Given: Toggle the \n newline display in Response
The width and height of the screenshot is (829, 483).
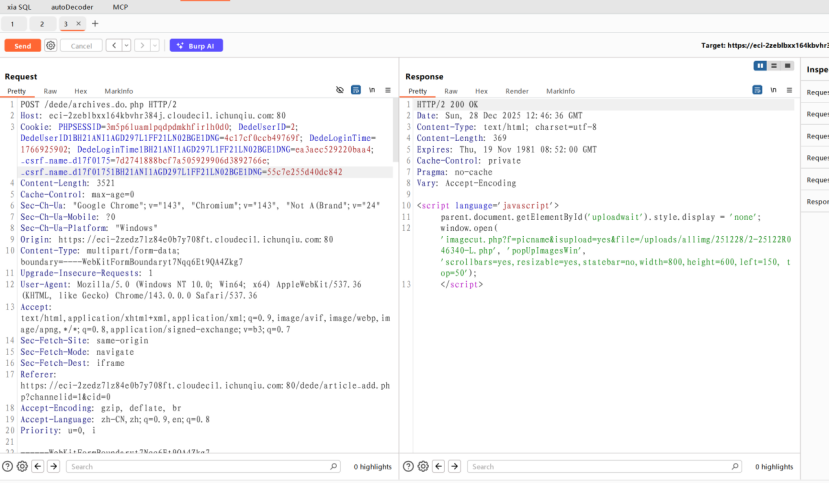Looking at the screenshot, I should pos(773,90).
